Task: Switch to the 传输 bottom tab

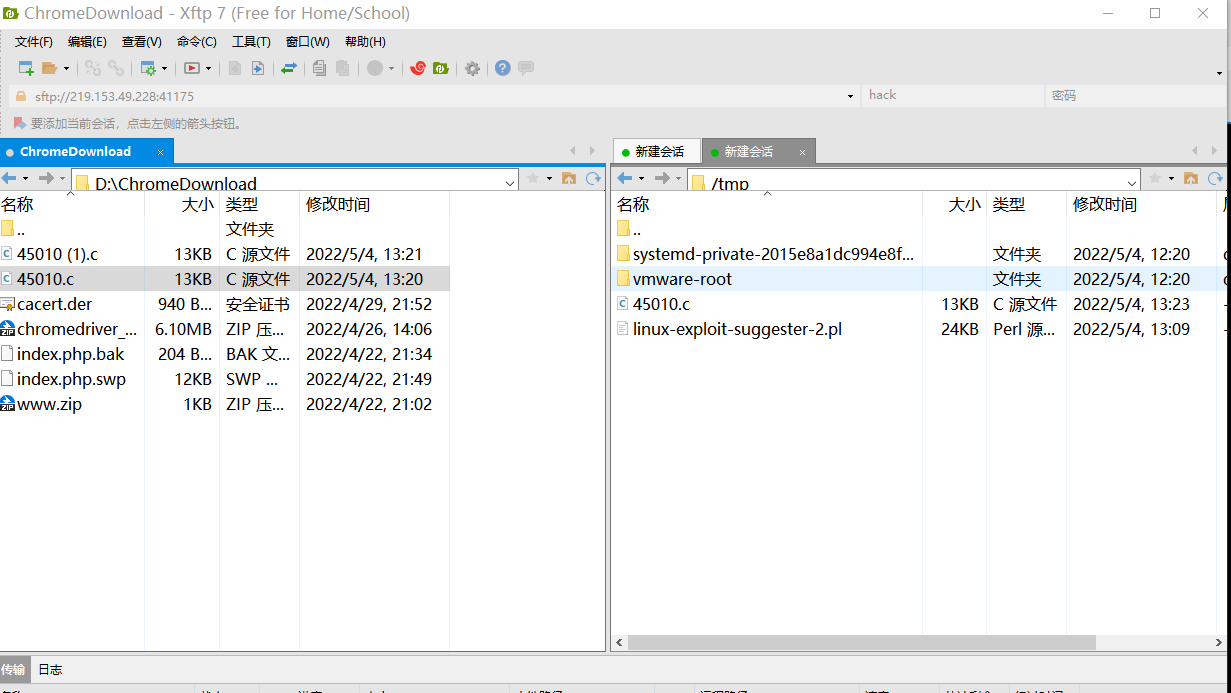Action: (13, 669)
